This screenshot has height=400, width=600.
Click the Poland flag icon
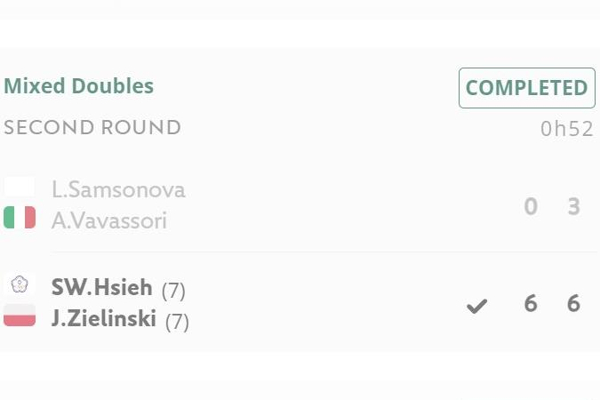tap(20, 315)
